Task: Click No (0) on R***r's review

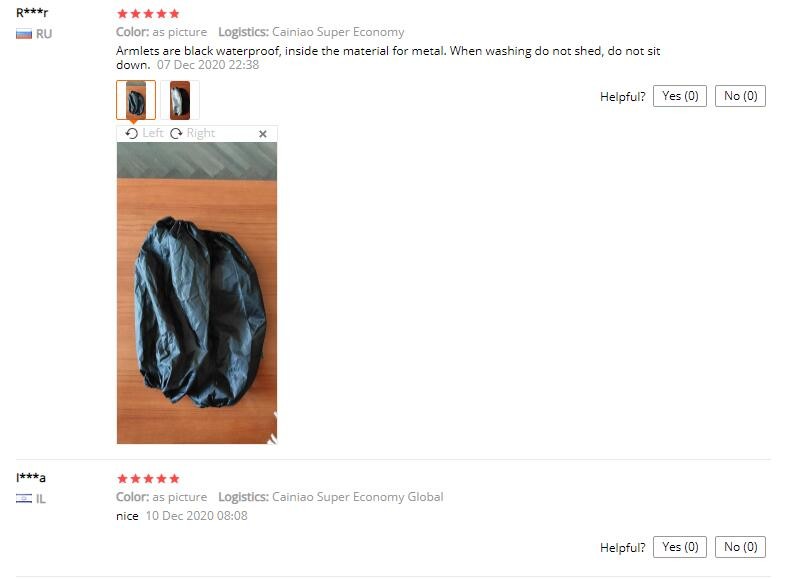Action: [x=740, y=96]
